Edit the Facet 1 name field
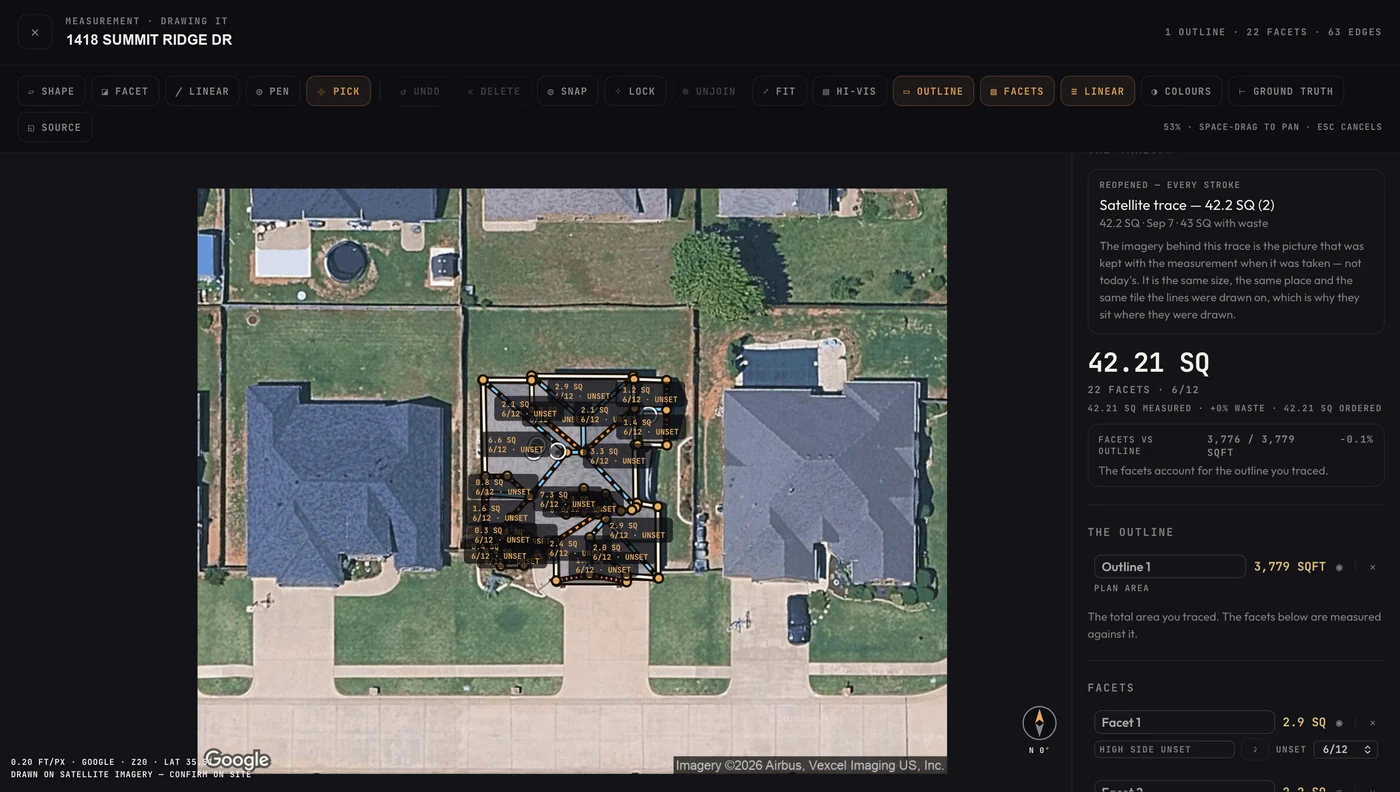Image resolution: width=1400 pixels, height=792 pixels. [x=1184, y=722]
